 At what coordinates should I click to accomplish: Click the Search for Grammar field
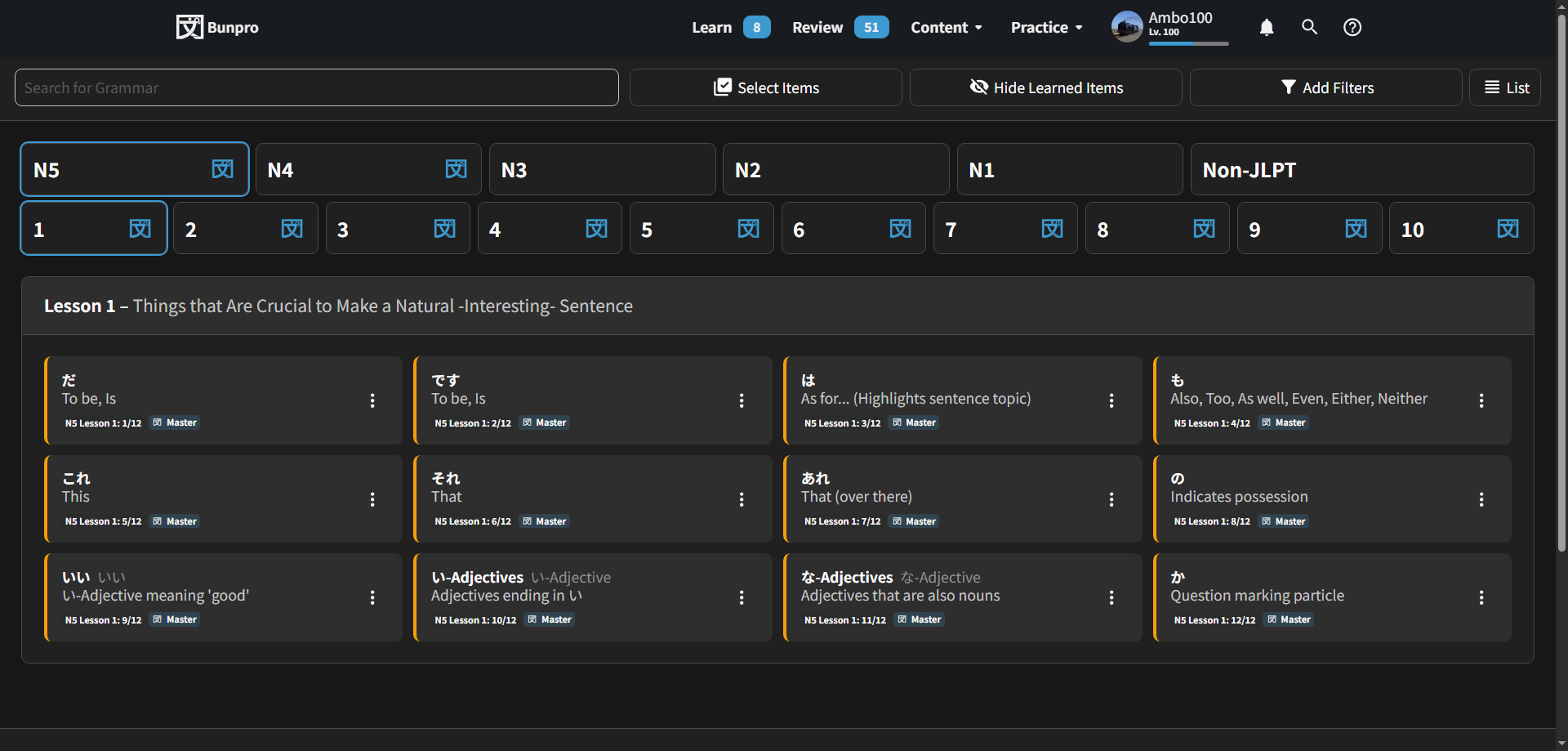(x=316, y=87)
